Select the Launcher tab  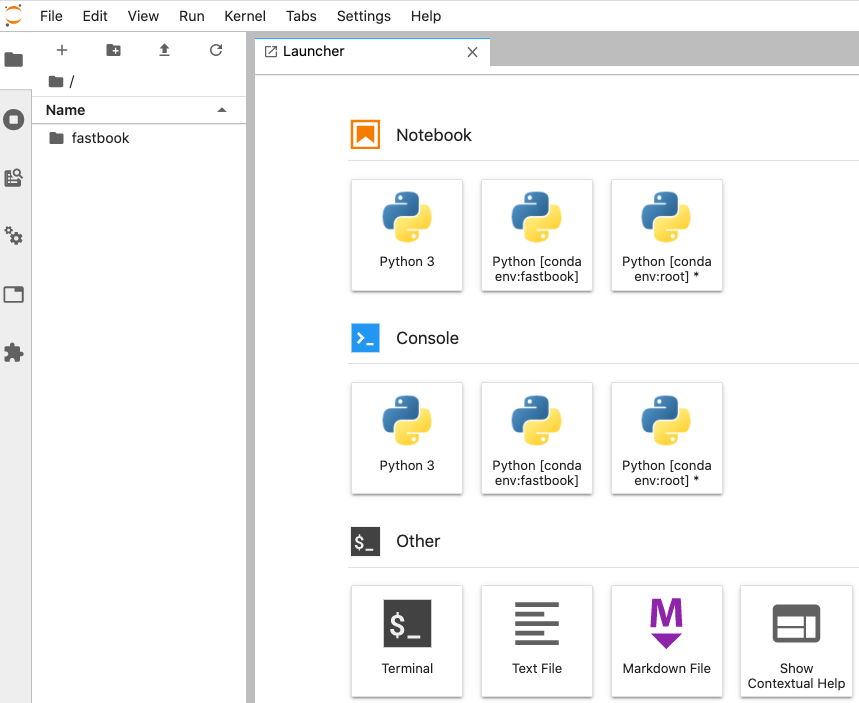click(x=313, y=51)
